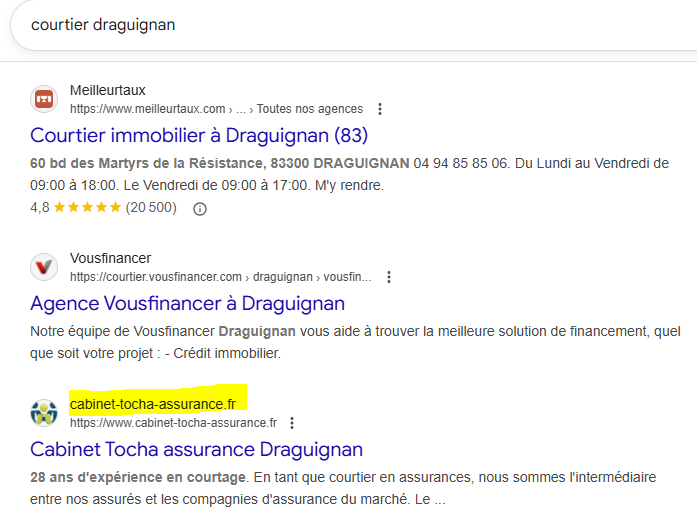Click the five-star rating of Meilleurtaux
This screenshot has width=697, height=525.
click(x=87, y=207)
